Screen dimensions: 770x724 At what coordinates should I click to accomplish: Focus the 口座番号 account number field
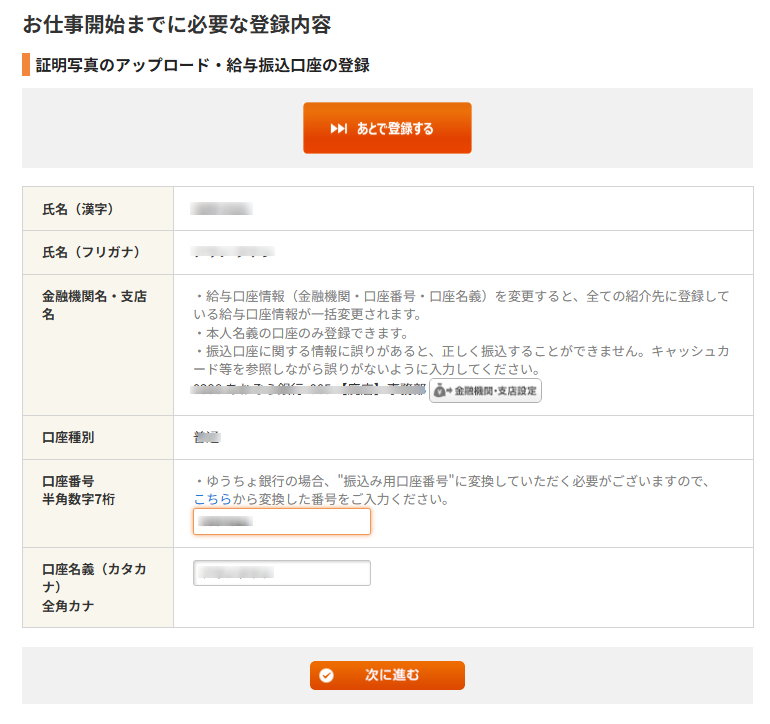pos(281,522)
